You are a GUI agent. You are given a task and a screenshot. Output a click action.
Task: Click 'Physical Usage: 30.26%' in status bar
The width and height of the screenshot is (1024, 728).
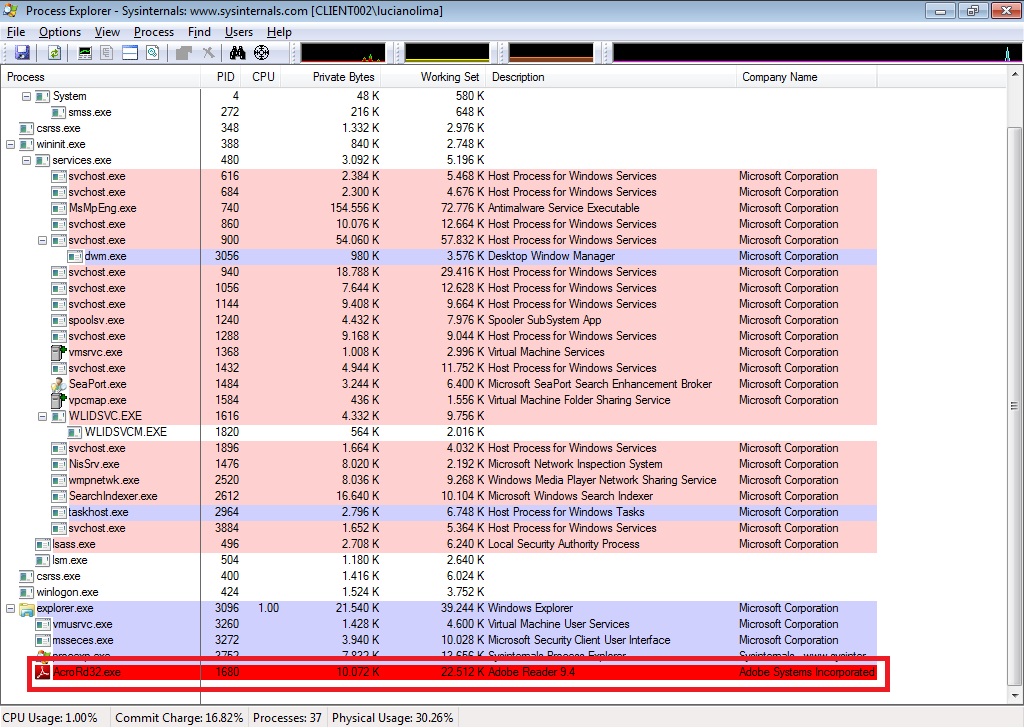[392, 718]
